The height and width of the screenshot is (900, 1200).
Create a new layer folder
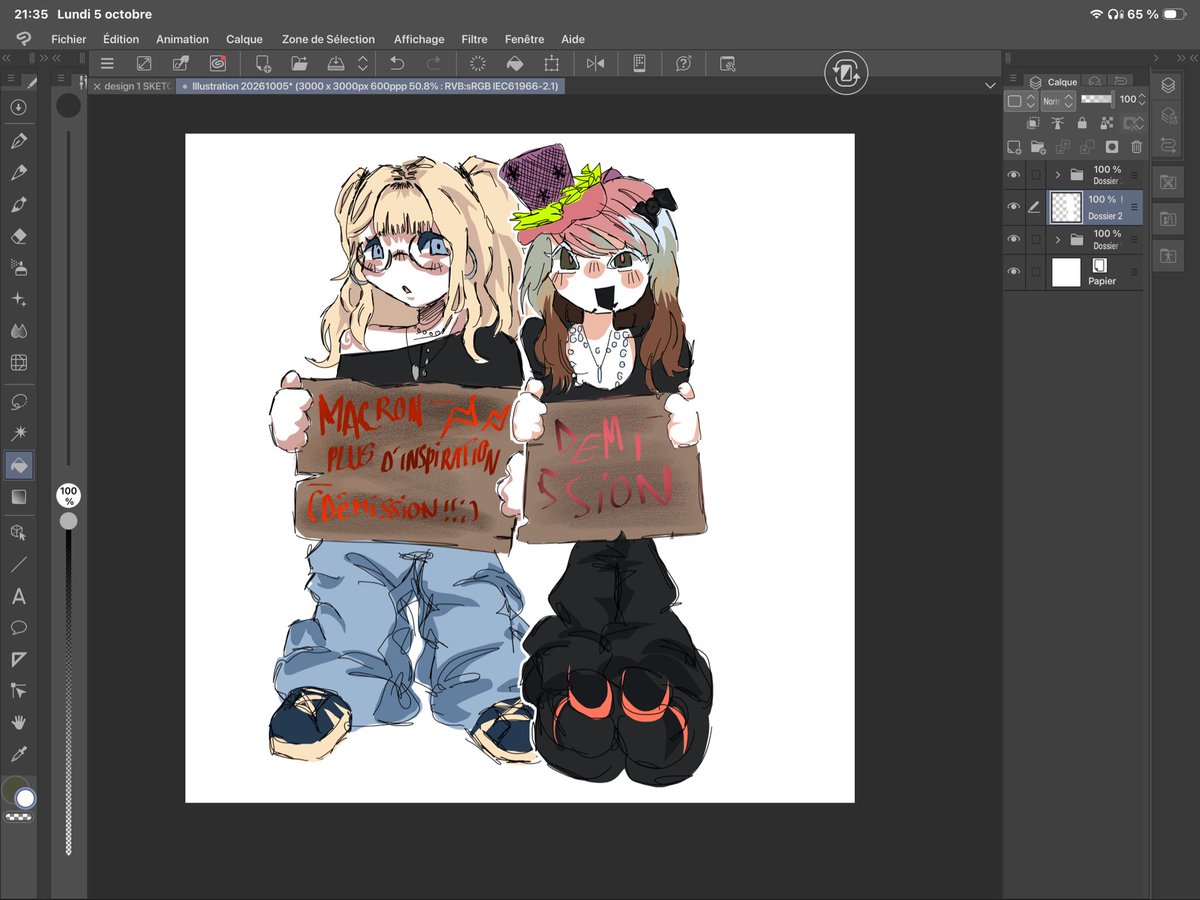(x=1038, y=147)
